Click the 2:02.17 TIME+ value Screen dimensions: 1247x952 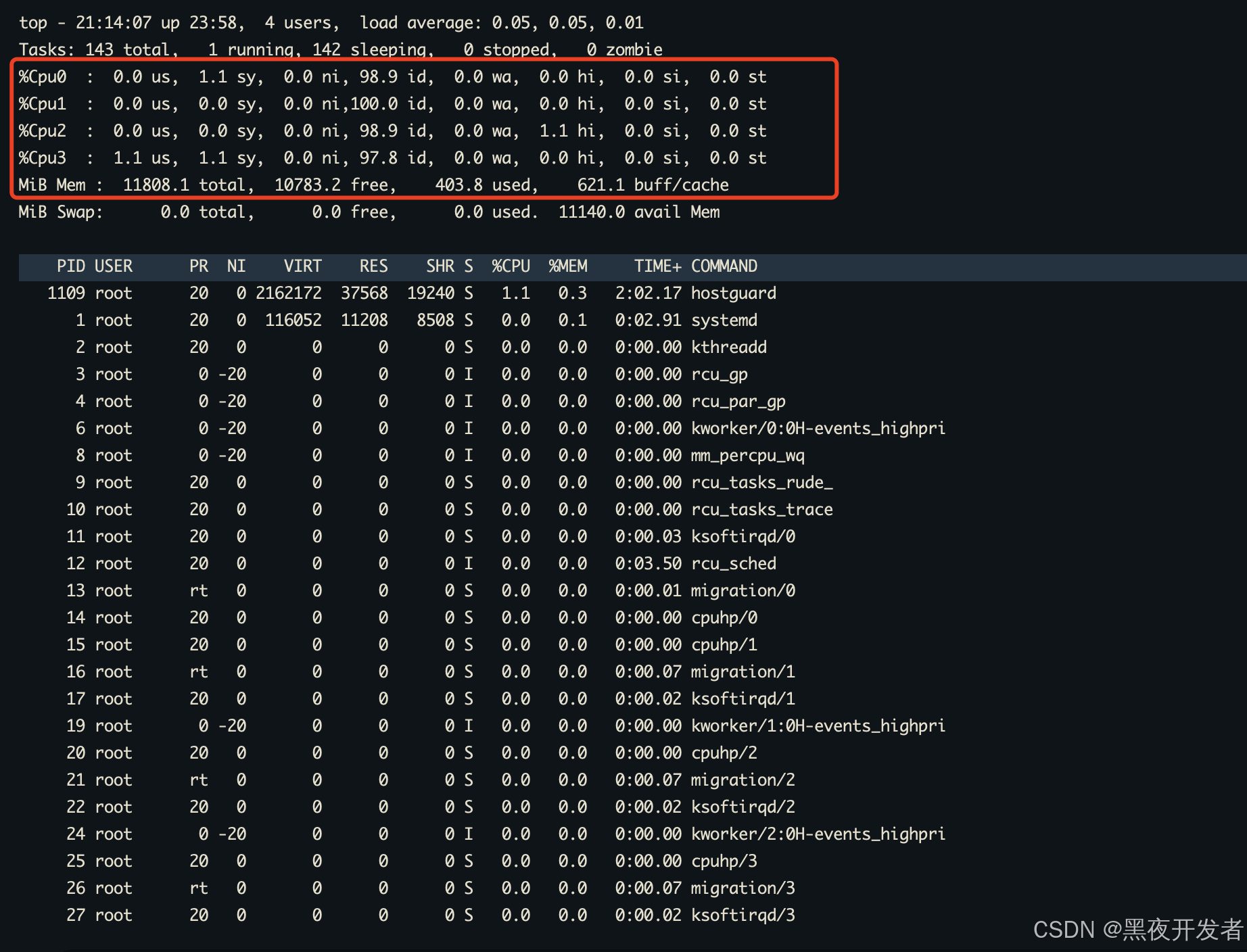point(649,293)
